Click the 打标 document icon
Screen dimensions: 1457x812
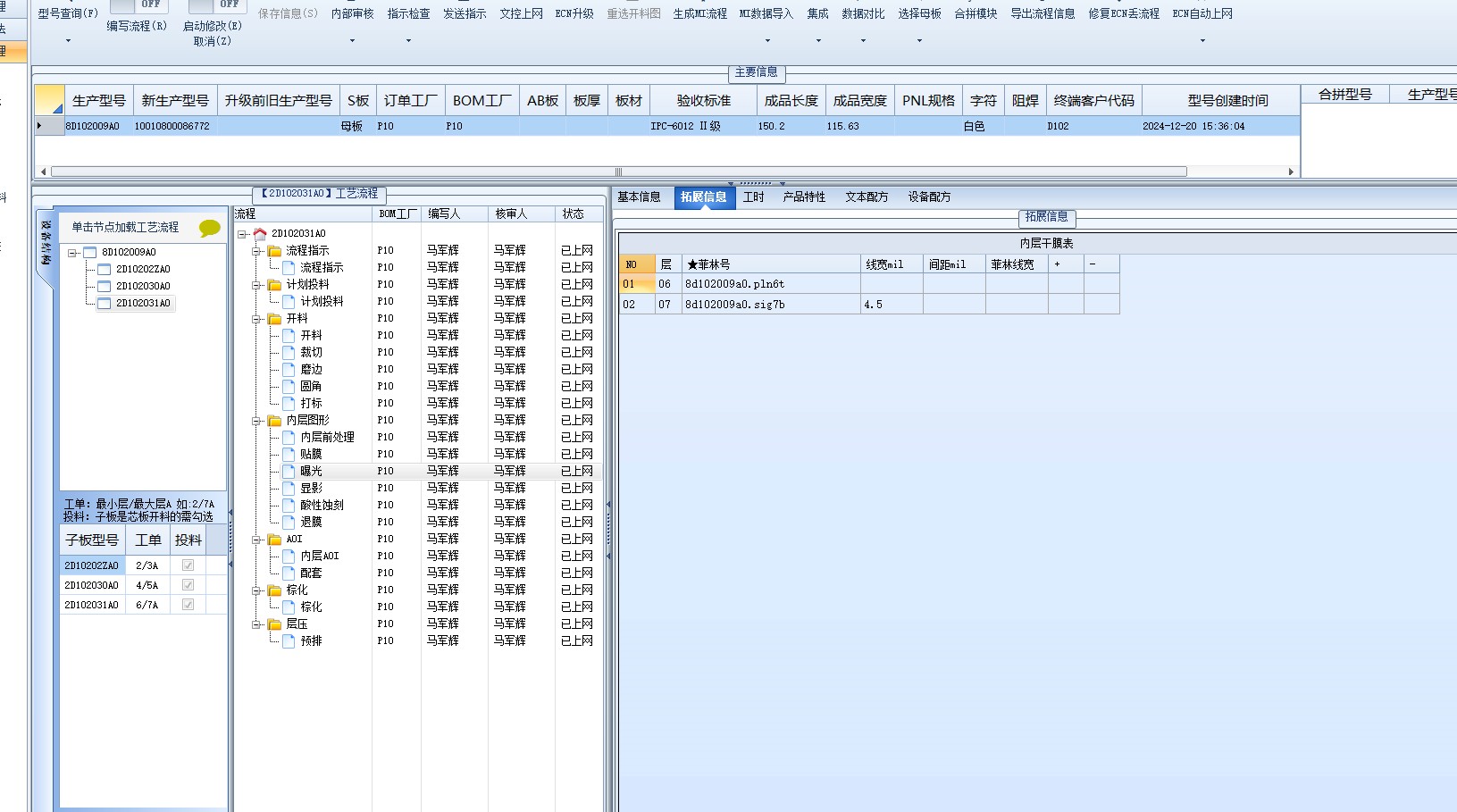coord(289,404)
